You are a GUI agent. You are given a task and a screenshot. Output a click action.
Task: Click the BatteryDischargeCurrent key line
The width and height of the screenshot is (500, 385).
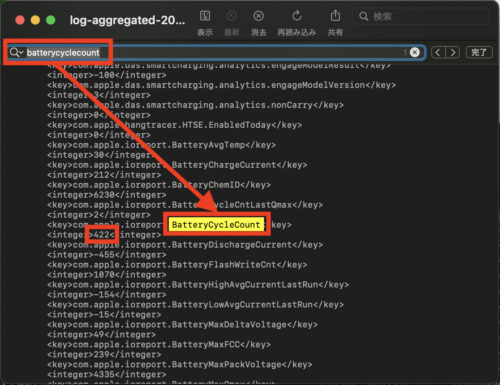pyautogui.click(x=185, y=245)
